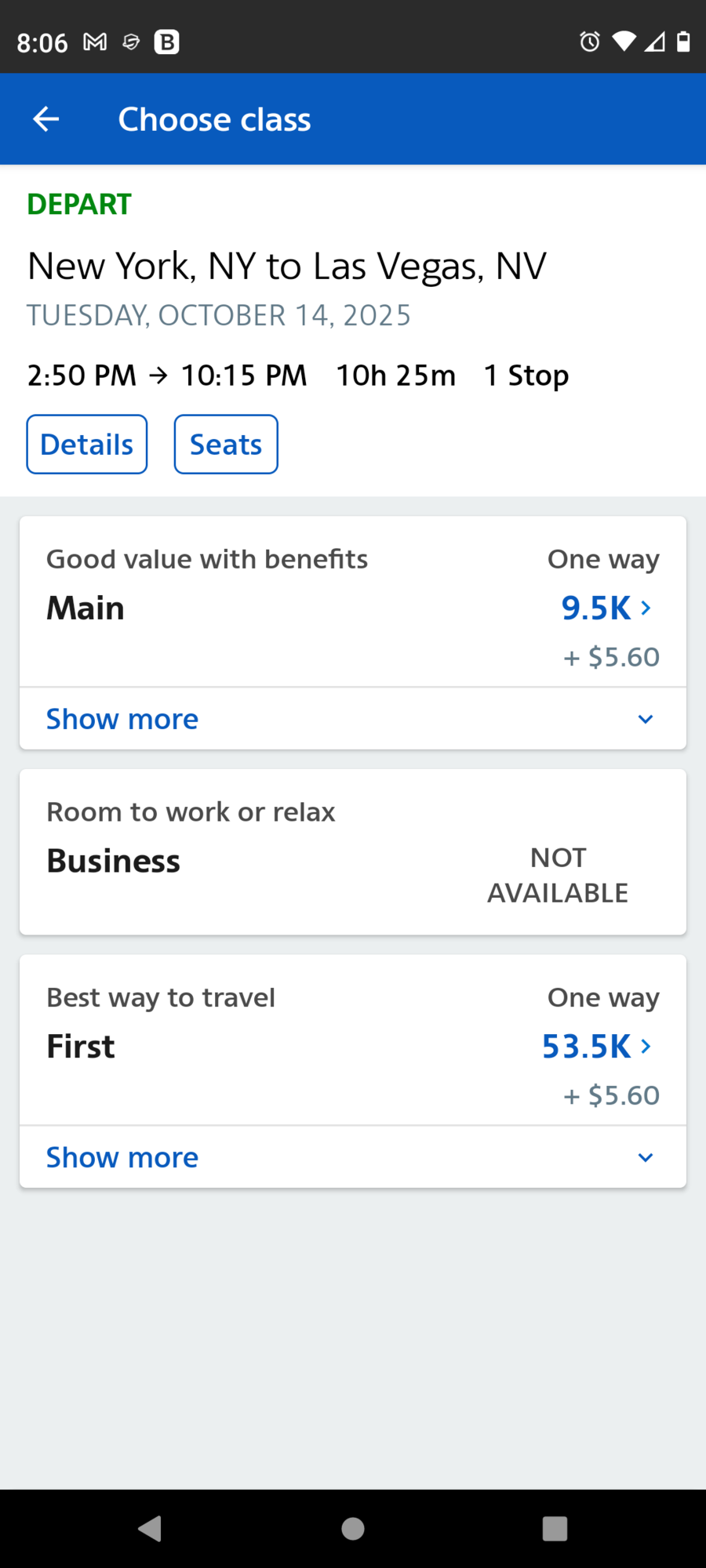Tap the Choose class header title

tap(214, 119)
